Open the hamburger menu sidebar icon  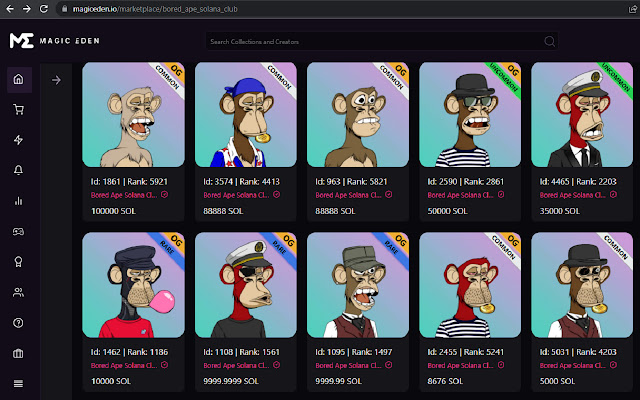point(19,384)
